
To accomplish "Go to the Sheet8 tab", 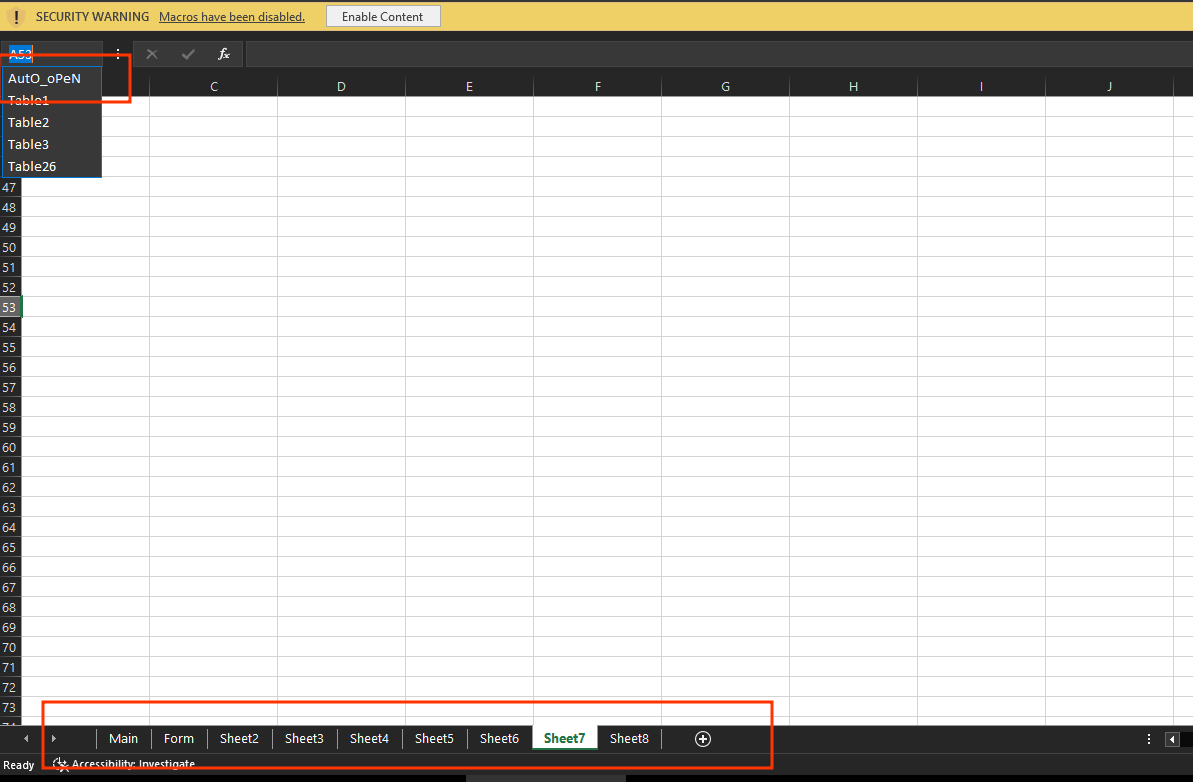I will point(629,739).
